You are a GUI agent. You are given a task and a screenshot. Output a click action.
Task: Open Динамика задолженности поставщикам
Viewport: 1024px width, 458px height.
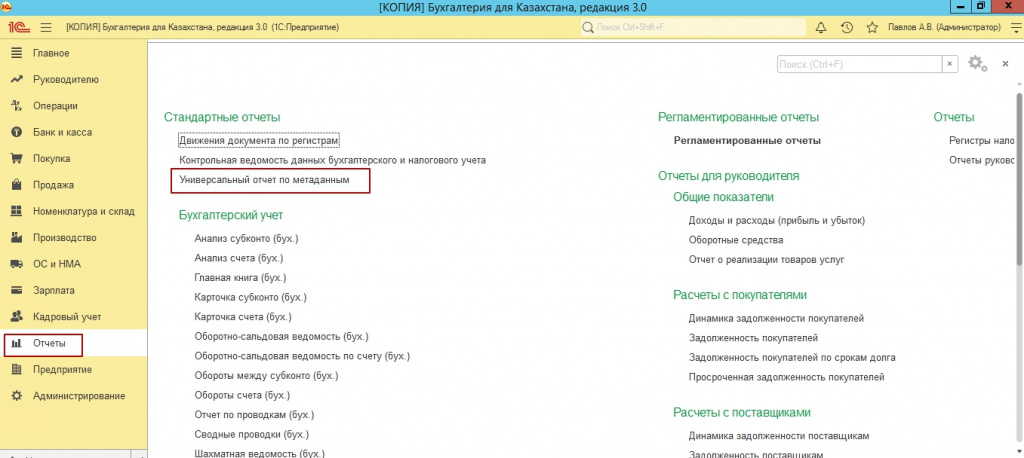778,436
